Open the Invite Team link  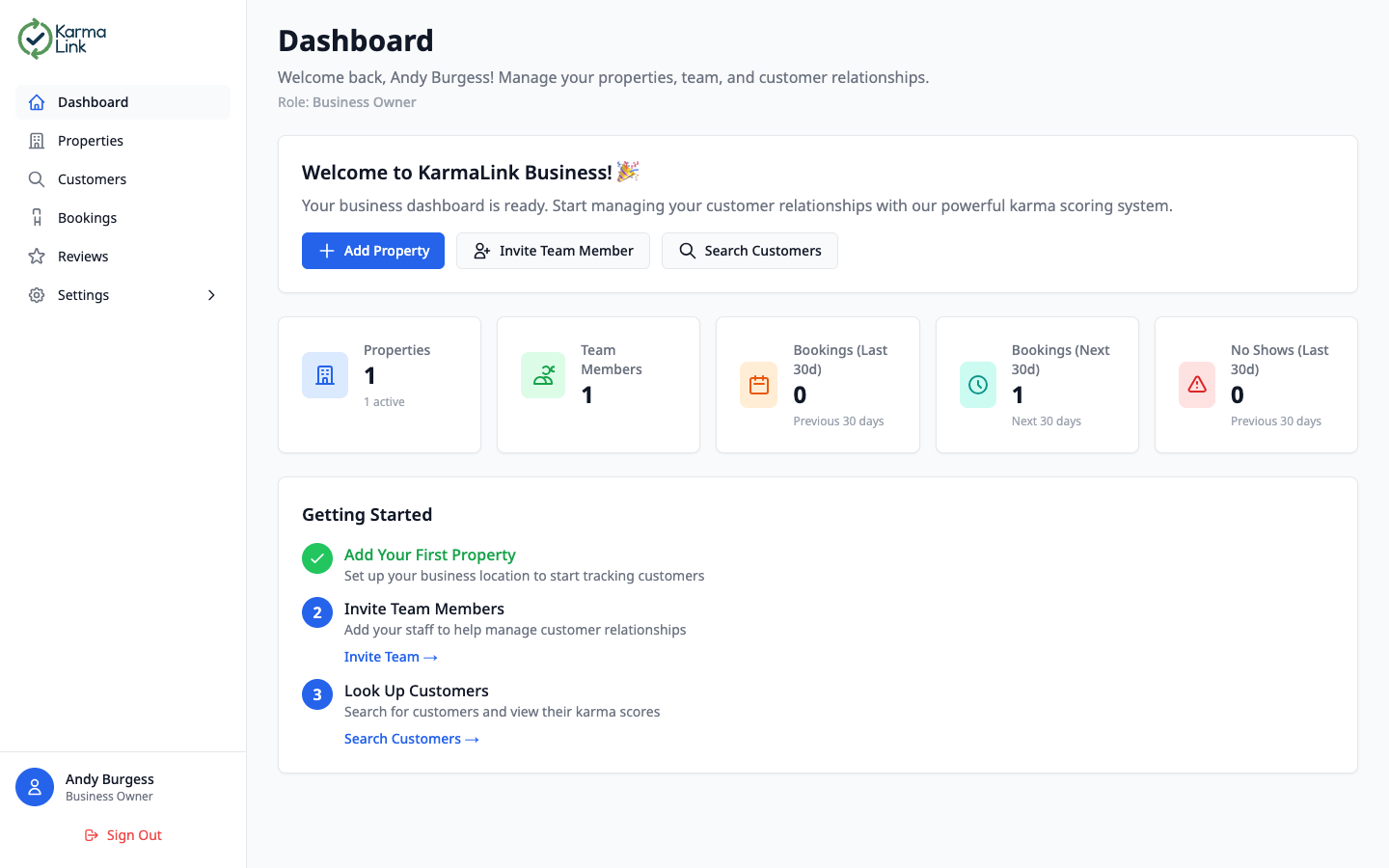point(391,657)
